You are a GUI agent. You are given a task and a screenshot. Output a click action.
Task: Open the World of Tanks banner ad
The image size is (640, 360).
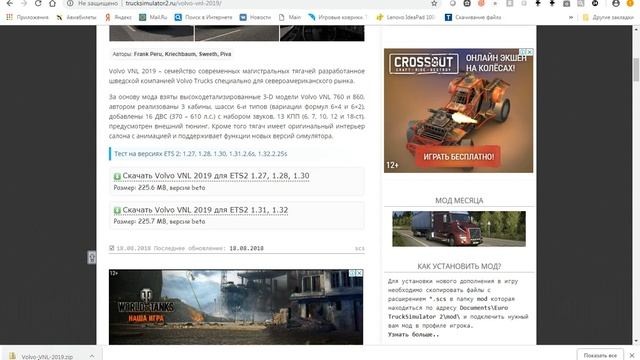click(236, 307)
